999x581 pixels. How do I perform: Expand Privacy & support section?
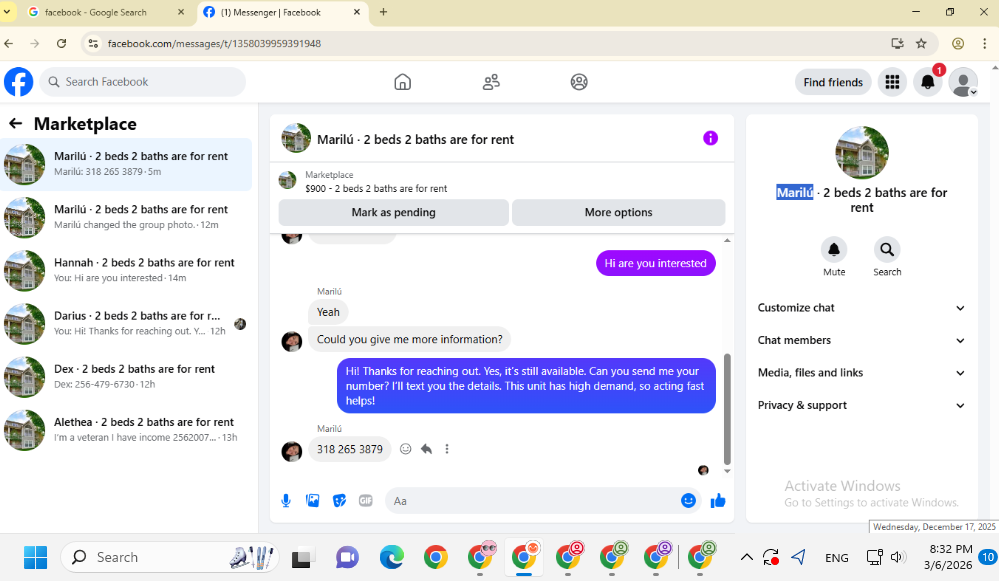(x=861, y=405)
